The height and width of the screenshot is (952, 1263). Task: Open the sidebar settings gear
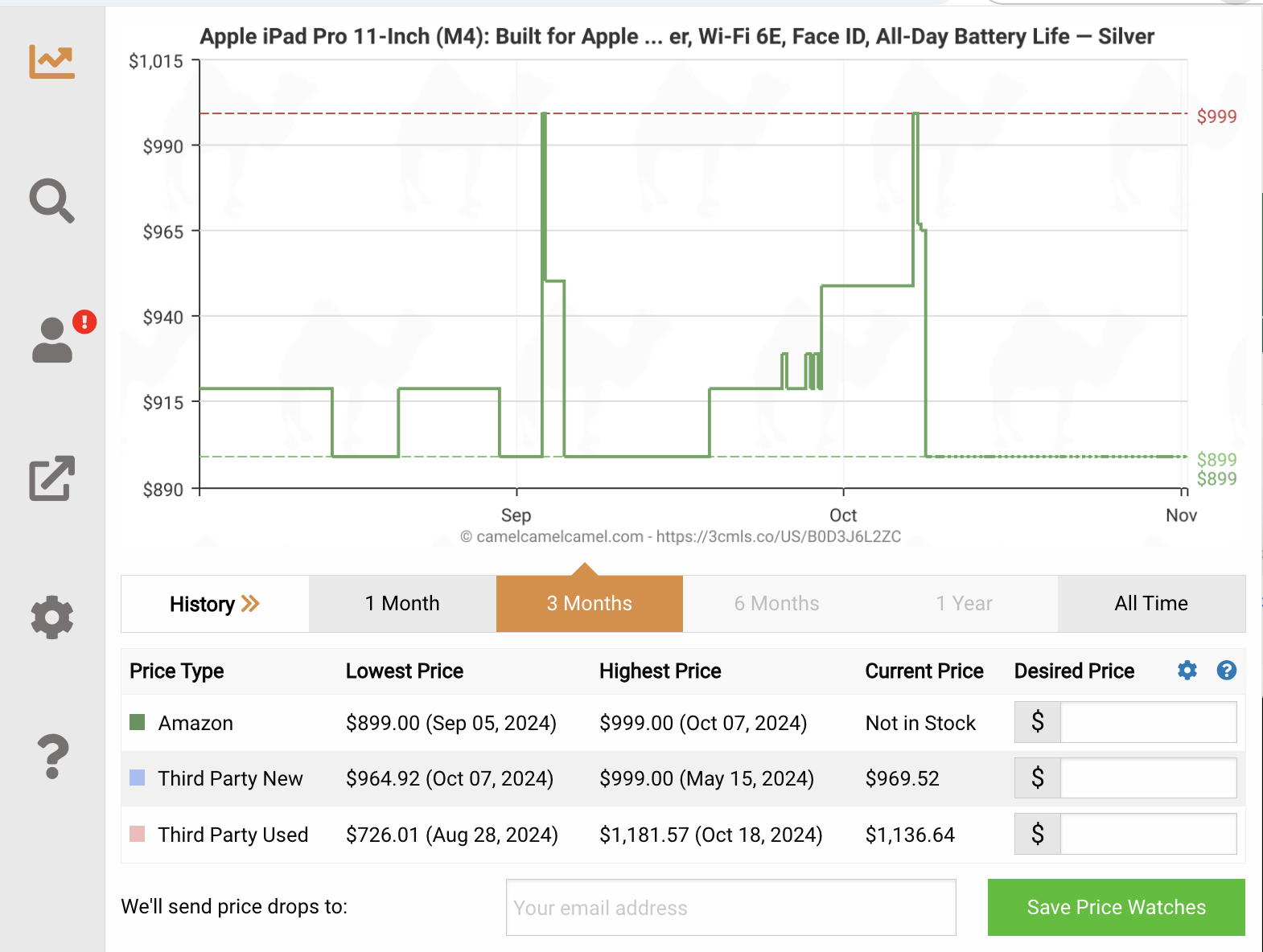(x=52, y=618)
